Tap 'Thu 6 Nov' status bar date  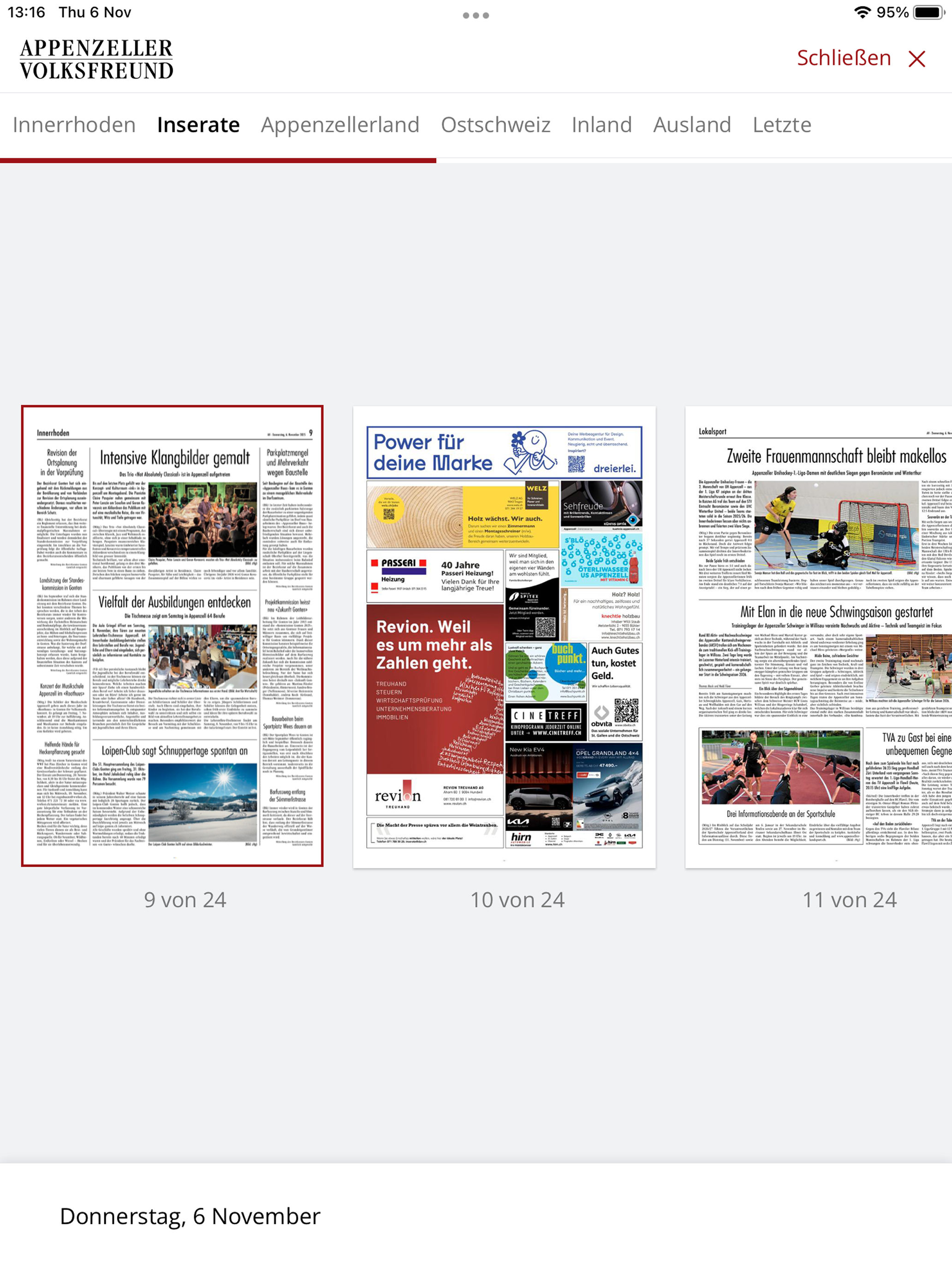[x=95, y=12]
